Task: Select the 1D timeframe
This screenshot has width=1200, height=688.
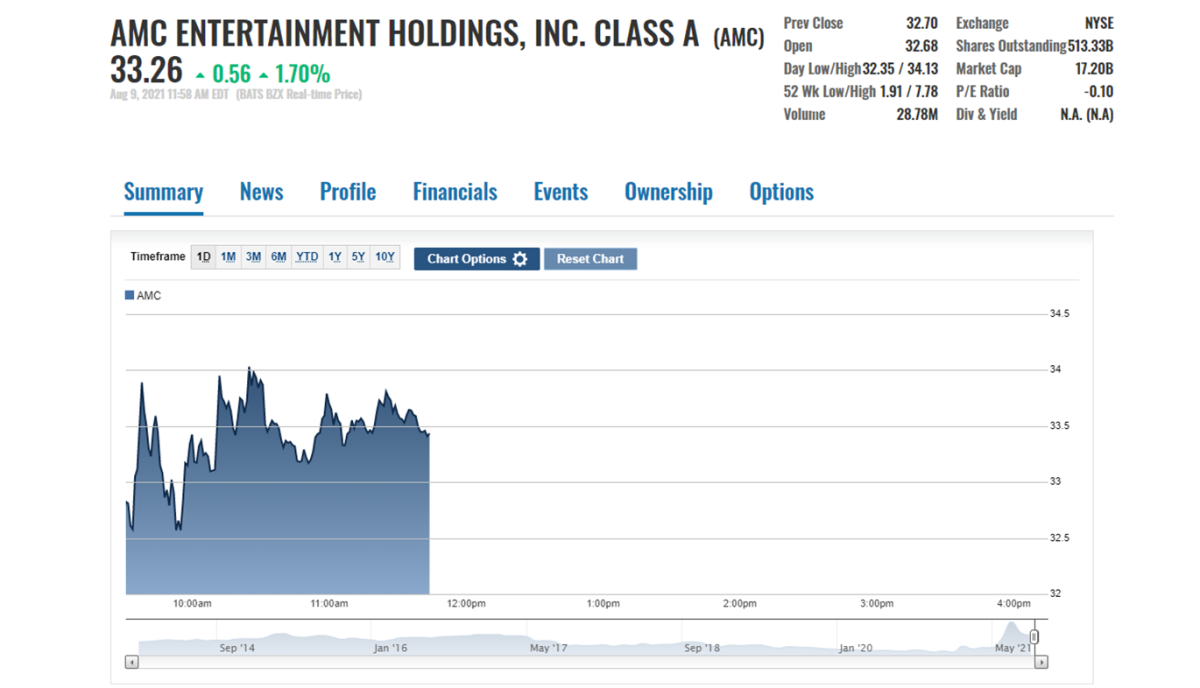Action: tap(203, 257)
